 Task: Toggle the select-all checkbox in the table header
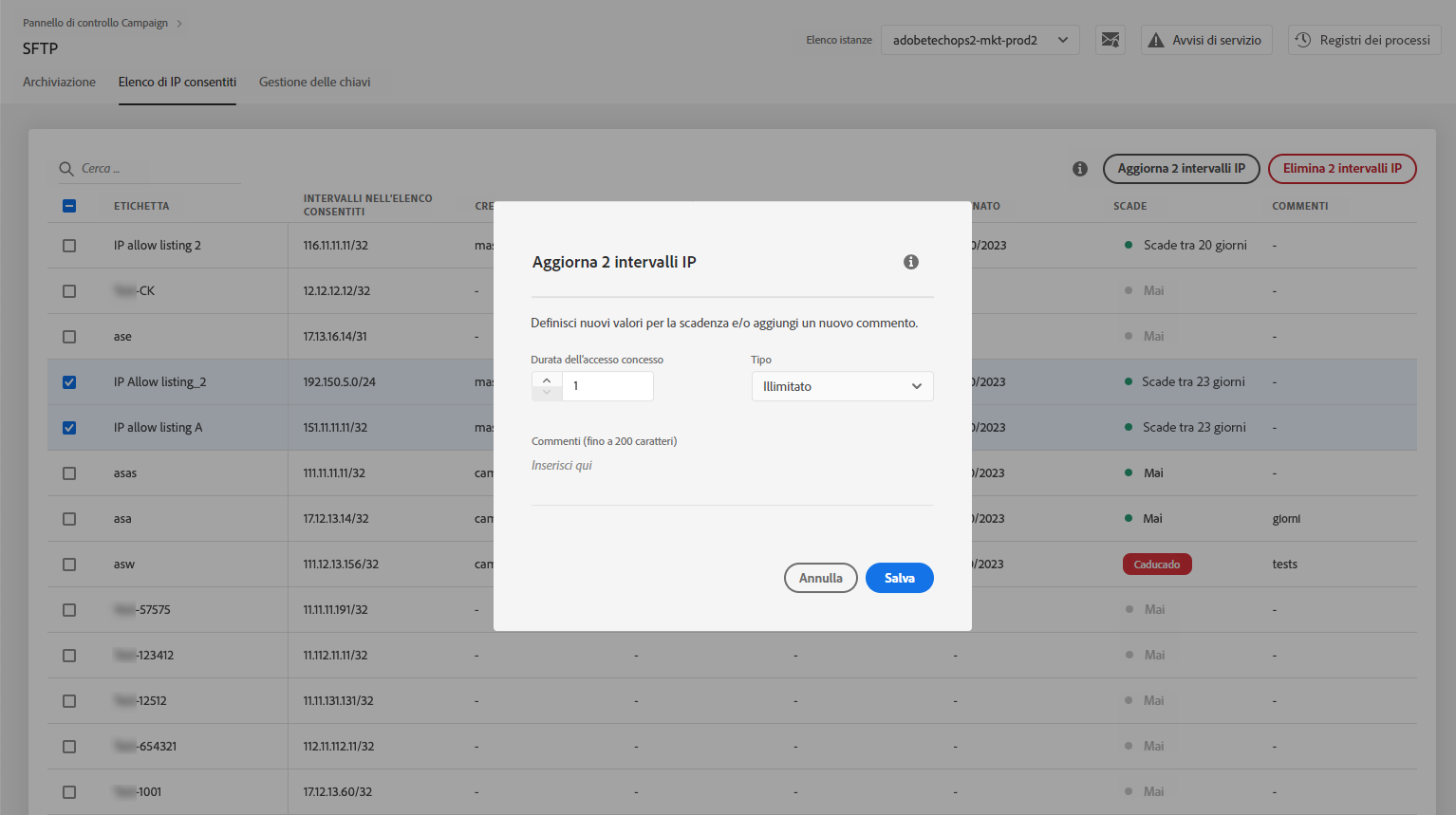[69, 206]
